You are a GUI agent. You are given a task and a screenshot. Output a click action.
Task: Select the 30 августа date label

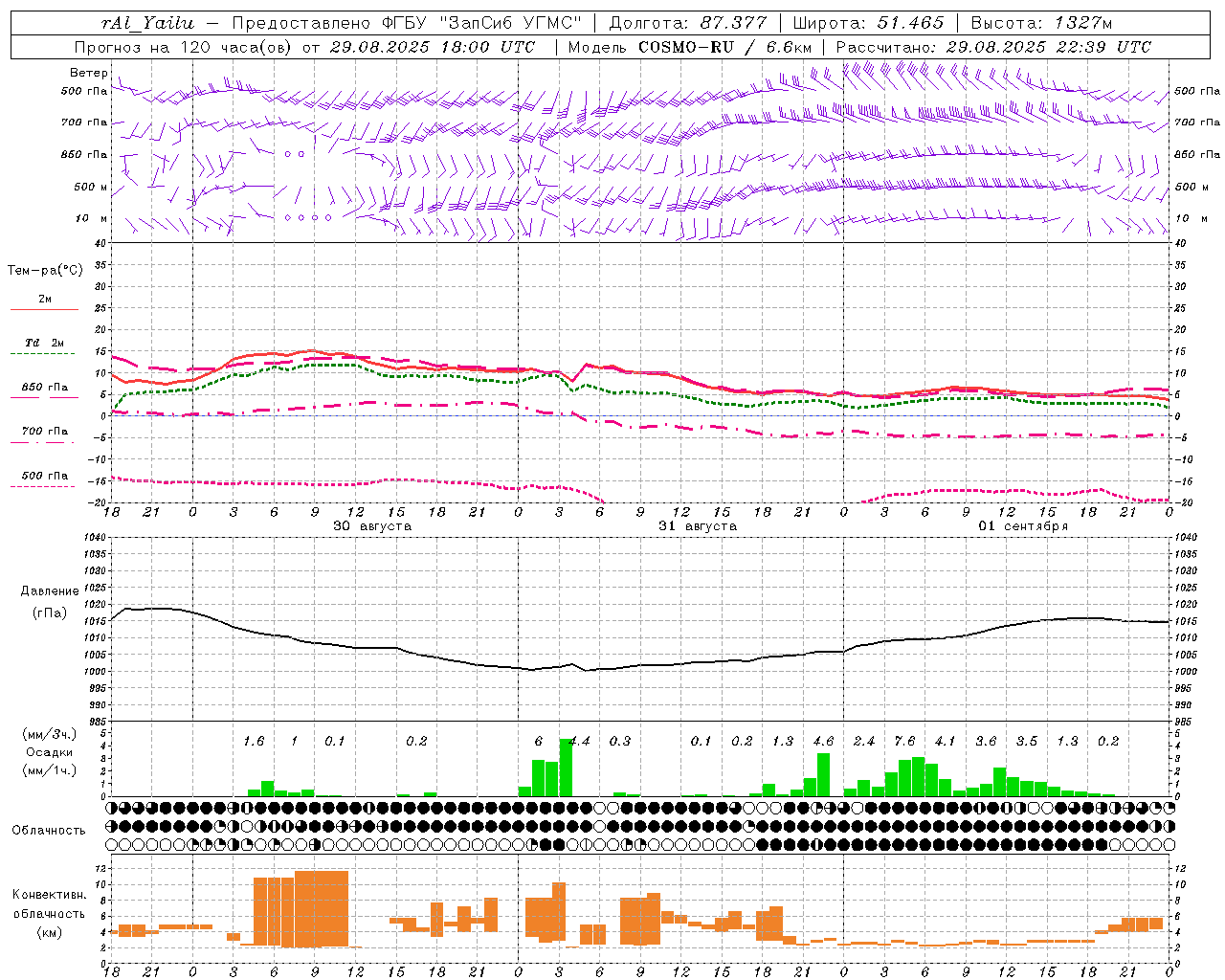point(372,526)
